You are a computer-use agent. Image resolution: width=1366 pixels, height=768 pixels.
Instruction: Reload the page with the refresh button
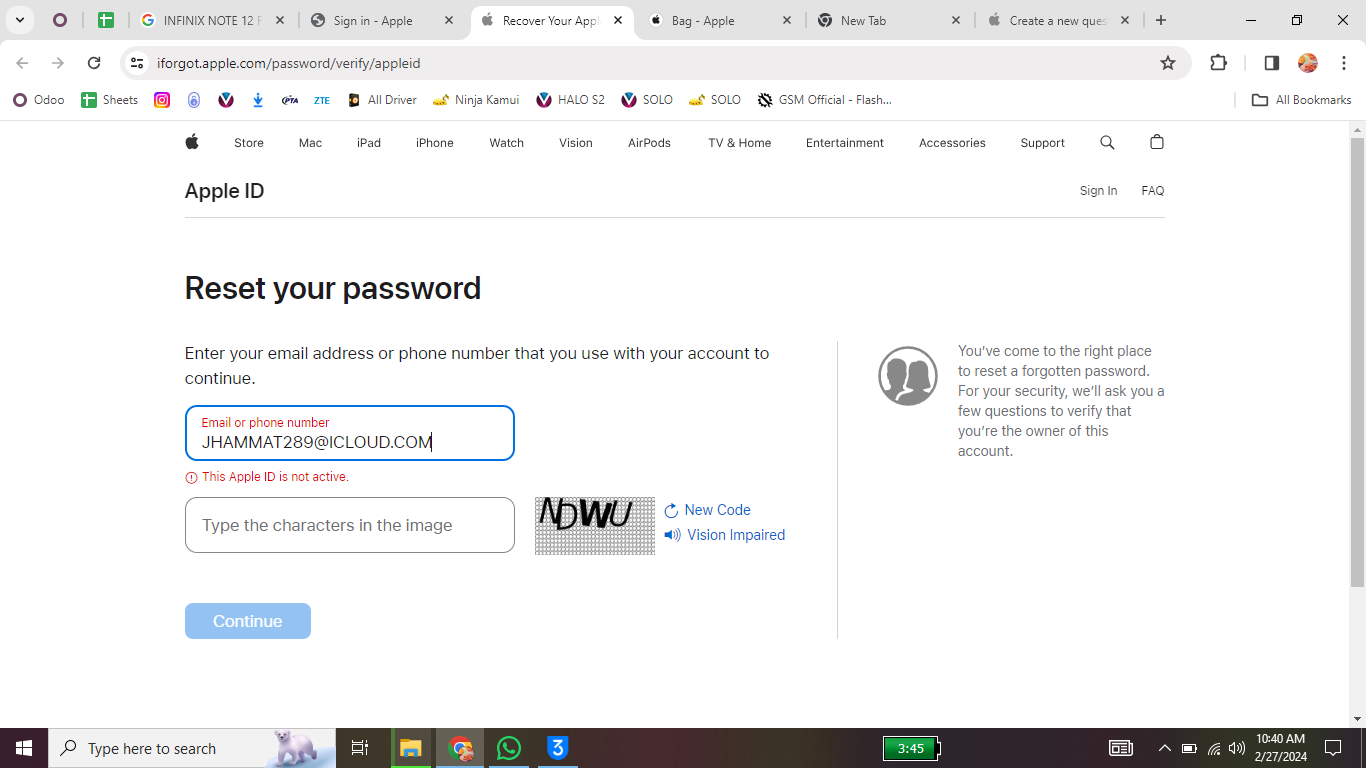[94, 63]
